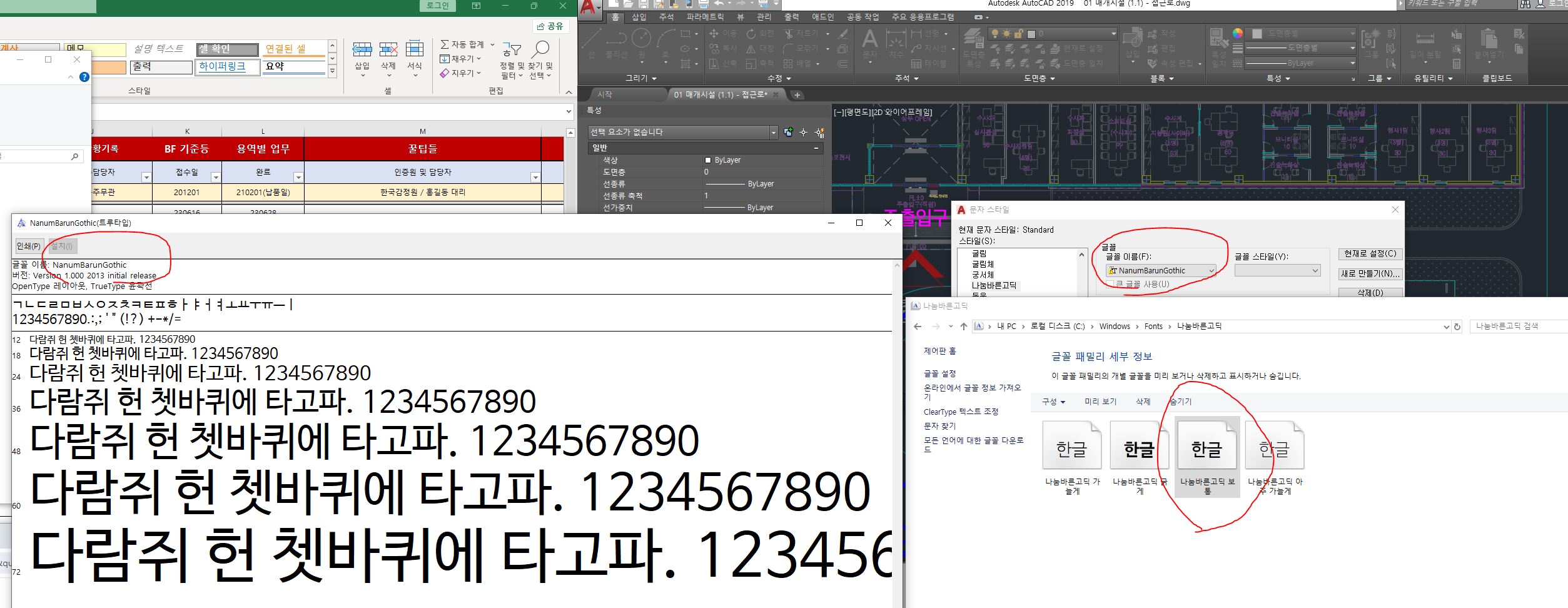Click Match Properties (특성 일치) in AutoCAD

1218,47
